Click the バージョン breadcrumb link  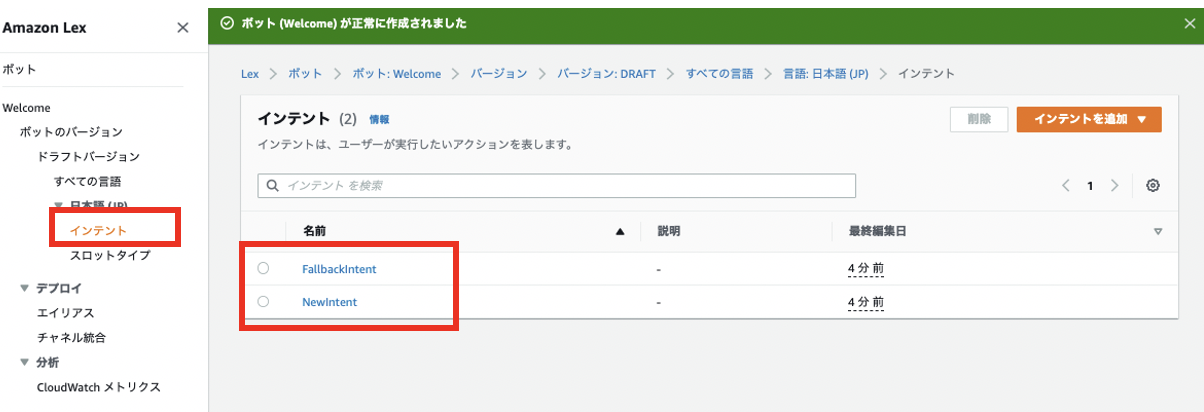pos(498,74)
